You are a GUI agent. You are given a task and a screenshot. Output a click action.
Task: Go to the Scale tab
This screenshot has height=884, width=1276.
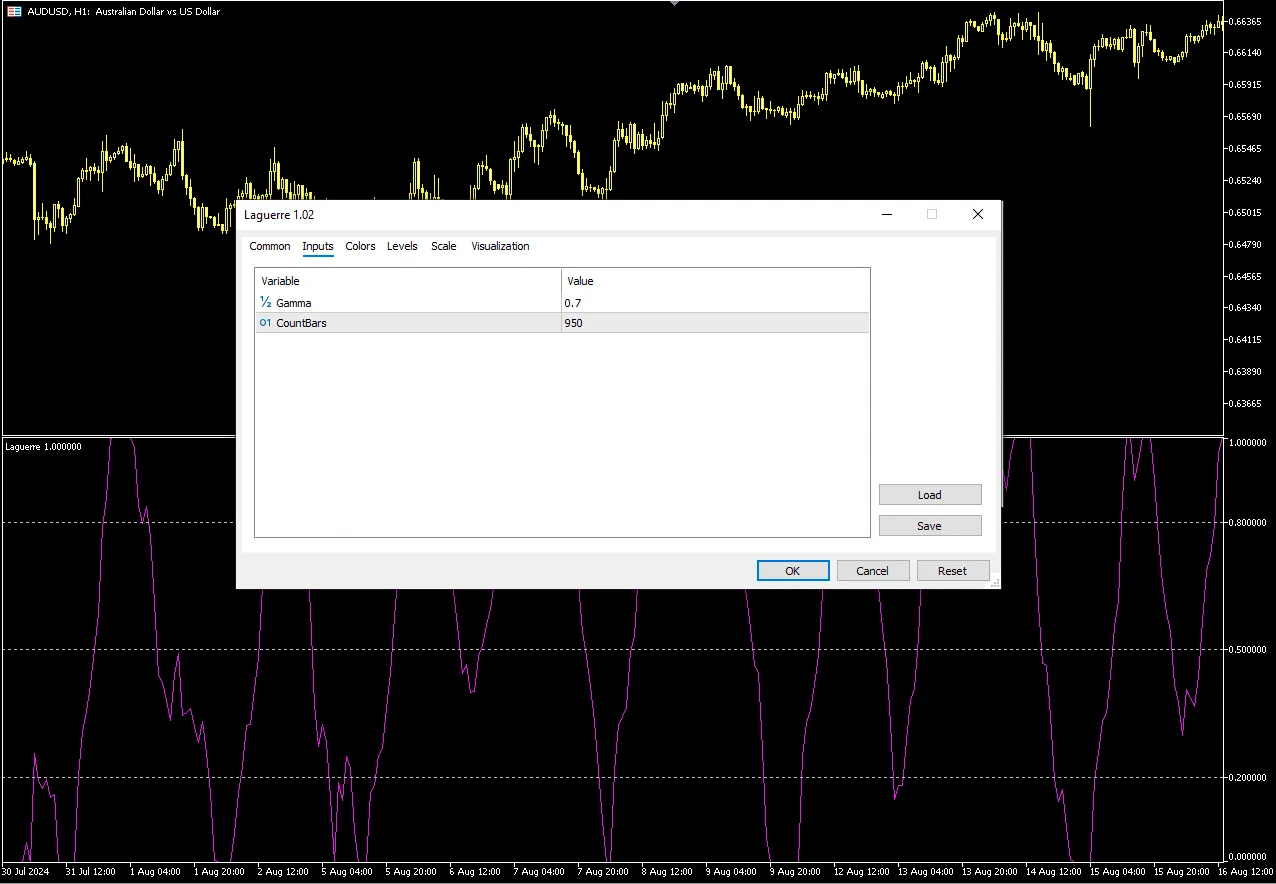click(444, 246)
